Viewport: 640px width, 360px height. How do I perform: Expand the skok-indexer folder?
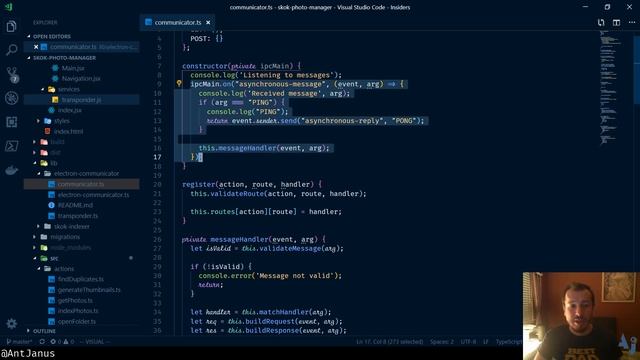[71, 226]
